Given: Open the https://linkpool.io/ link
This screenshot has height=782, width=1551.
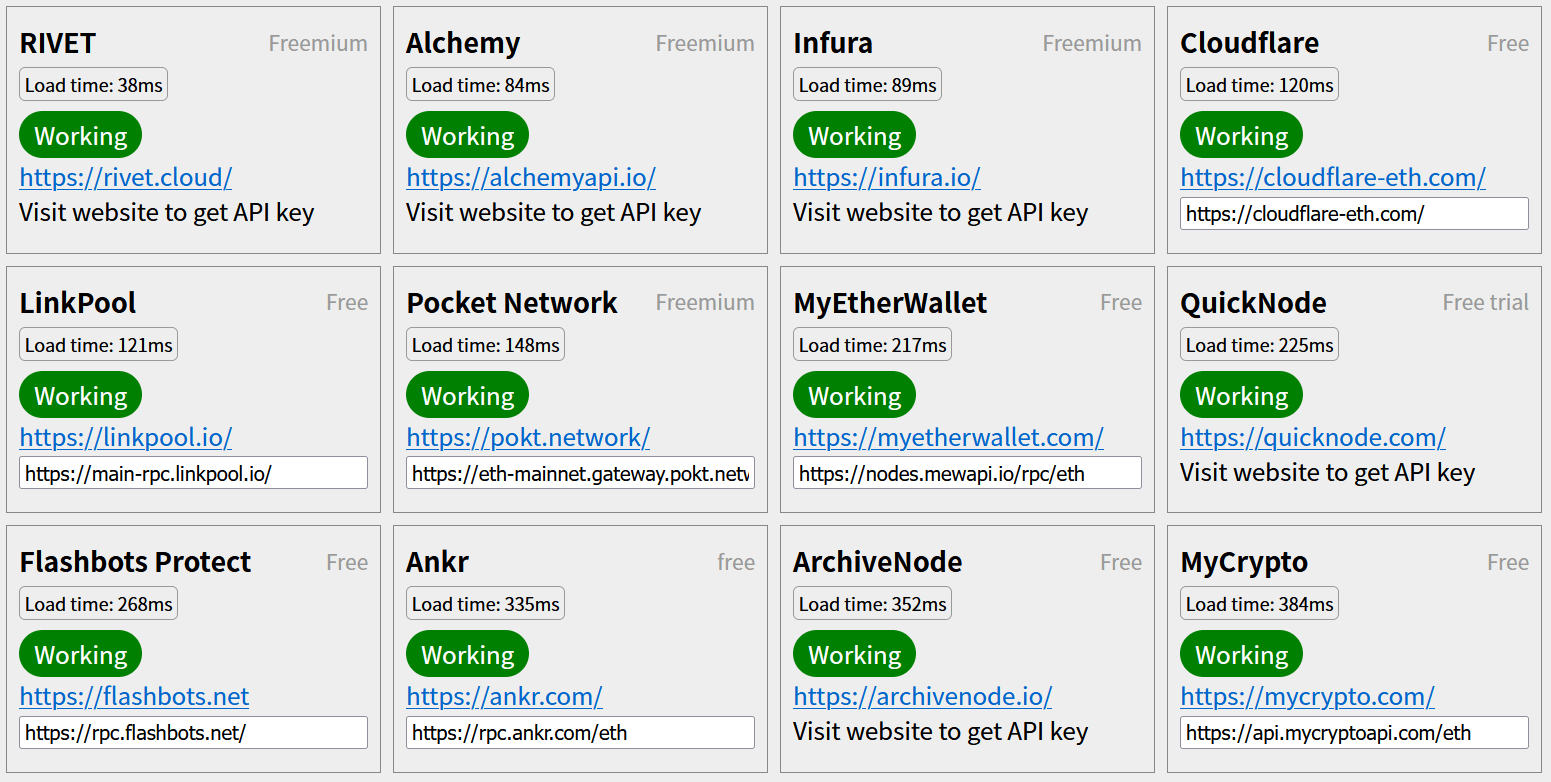Looking at the screenshot, I should [x=126, y=437].
